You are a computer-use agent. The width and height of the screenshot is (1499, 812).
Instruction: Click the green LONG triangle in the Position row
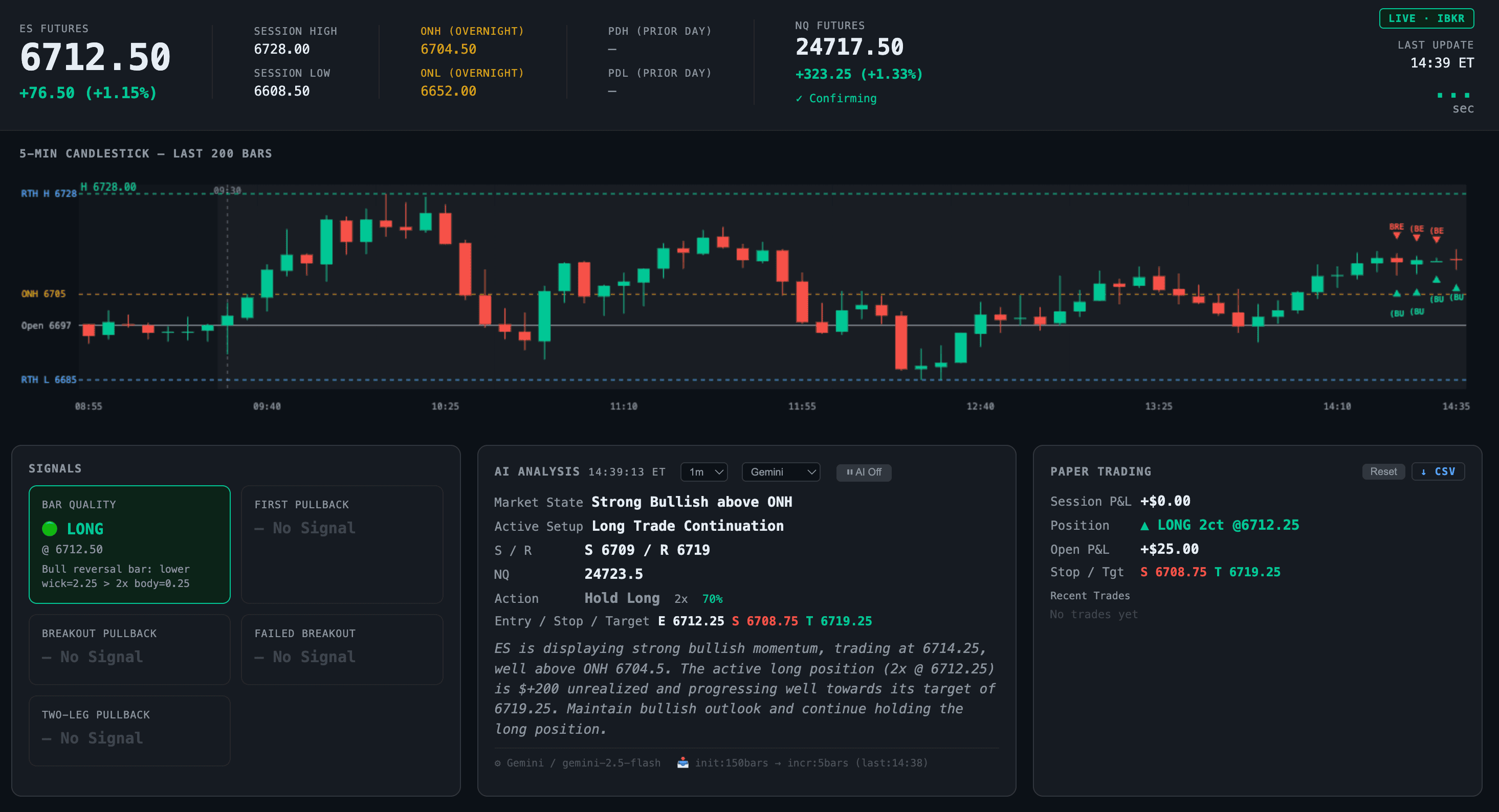(1144, 525)
